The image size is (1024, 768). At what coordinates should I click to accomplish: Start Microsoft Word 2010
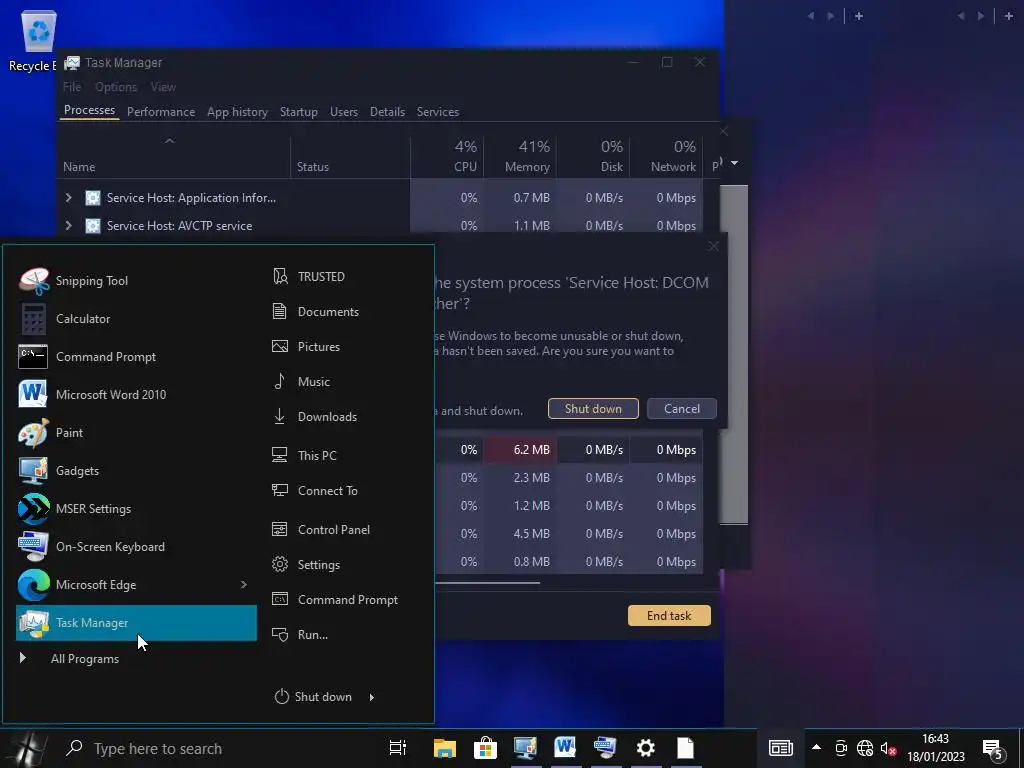point(136,394)
